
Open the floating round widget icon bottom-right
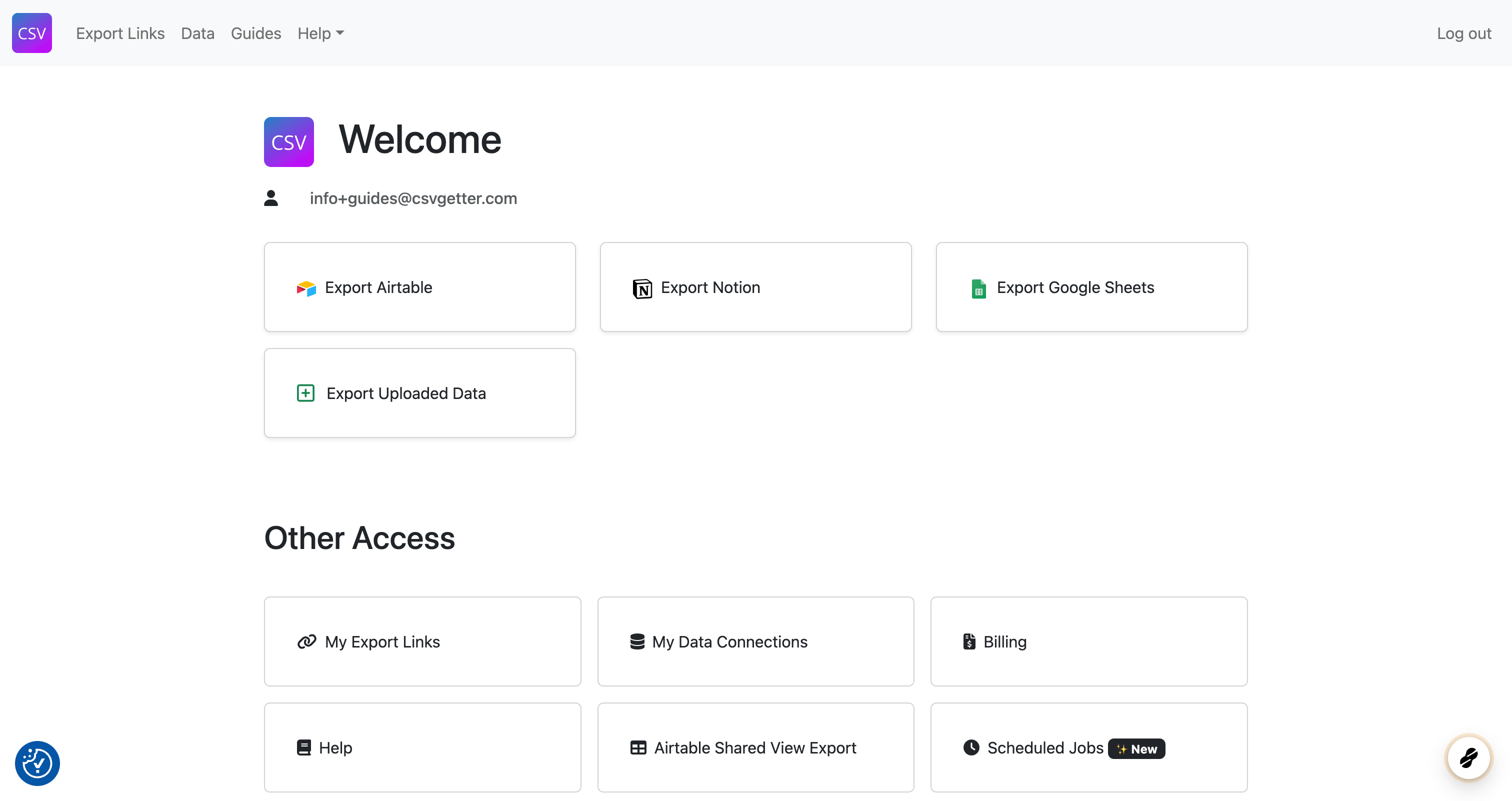[1468, 757]
